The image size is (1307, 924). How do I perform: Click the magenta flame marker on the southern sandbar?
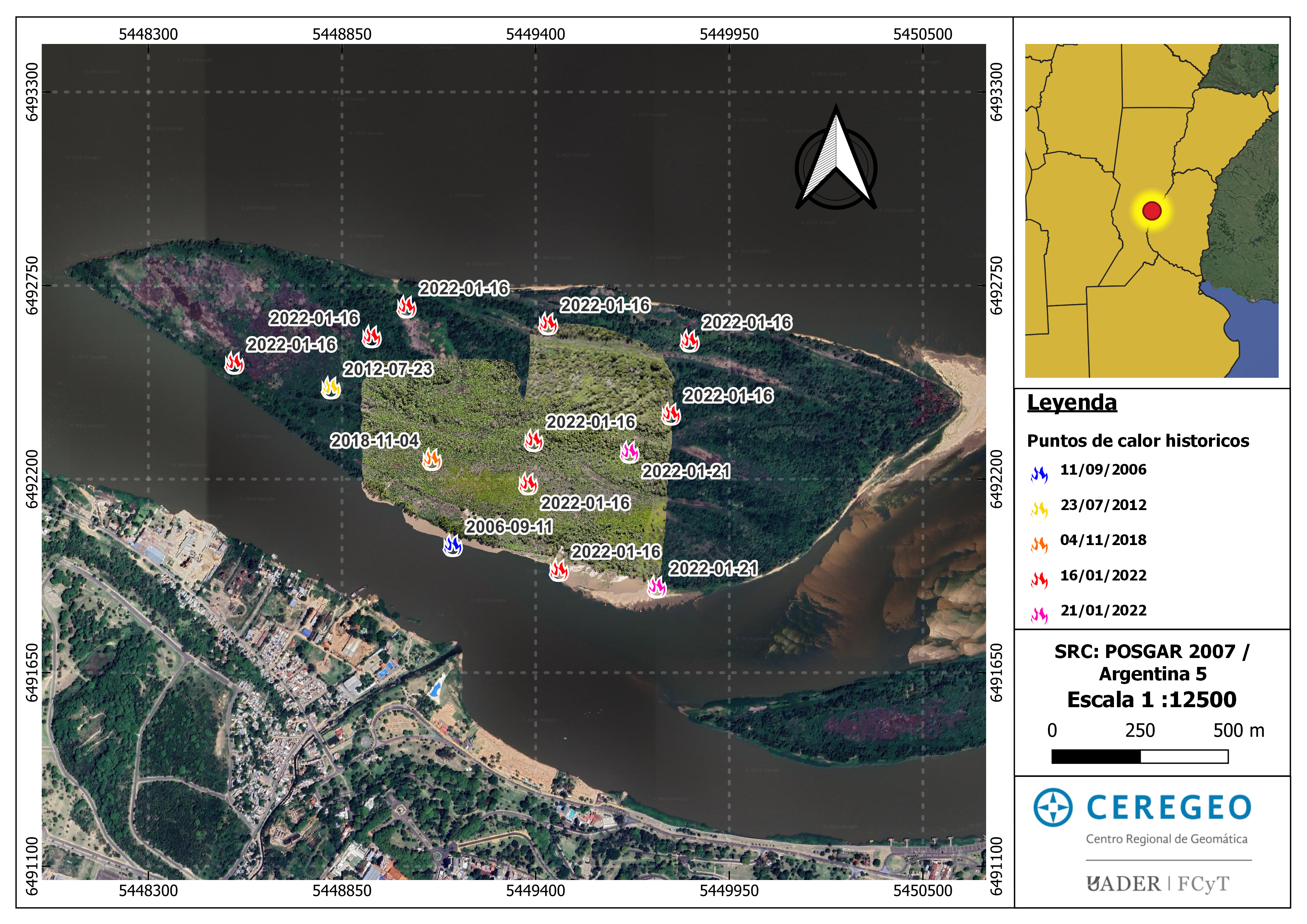pos(656,586)
